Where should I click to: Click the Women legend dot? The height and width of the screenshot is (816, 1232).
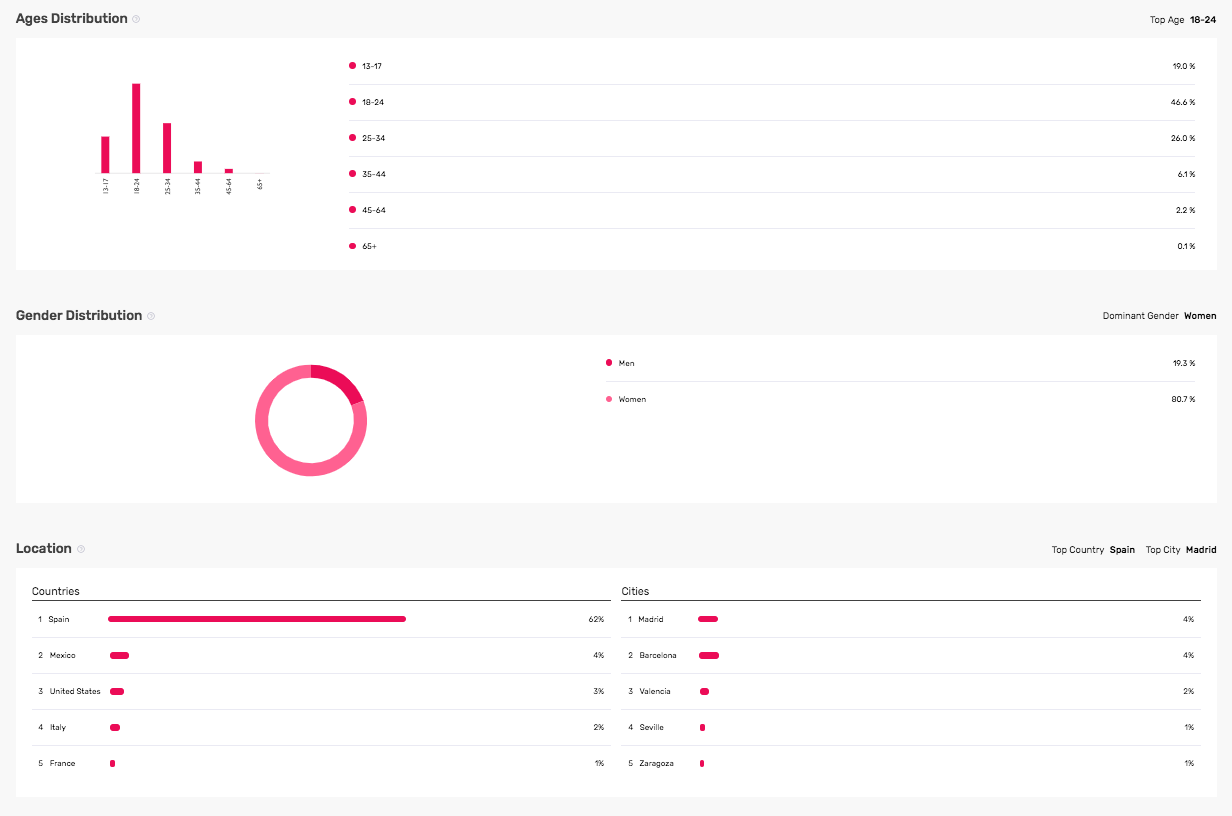(609, 399)
